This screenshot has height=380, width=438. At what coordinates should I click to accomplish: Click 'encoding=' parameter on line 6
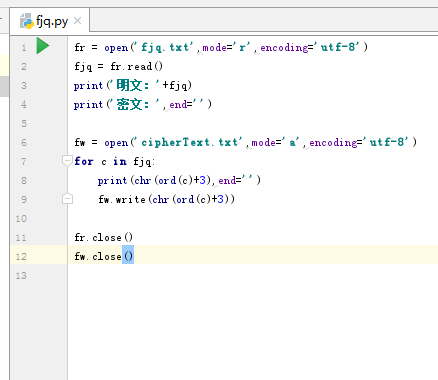(x=336, y=142)
